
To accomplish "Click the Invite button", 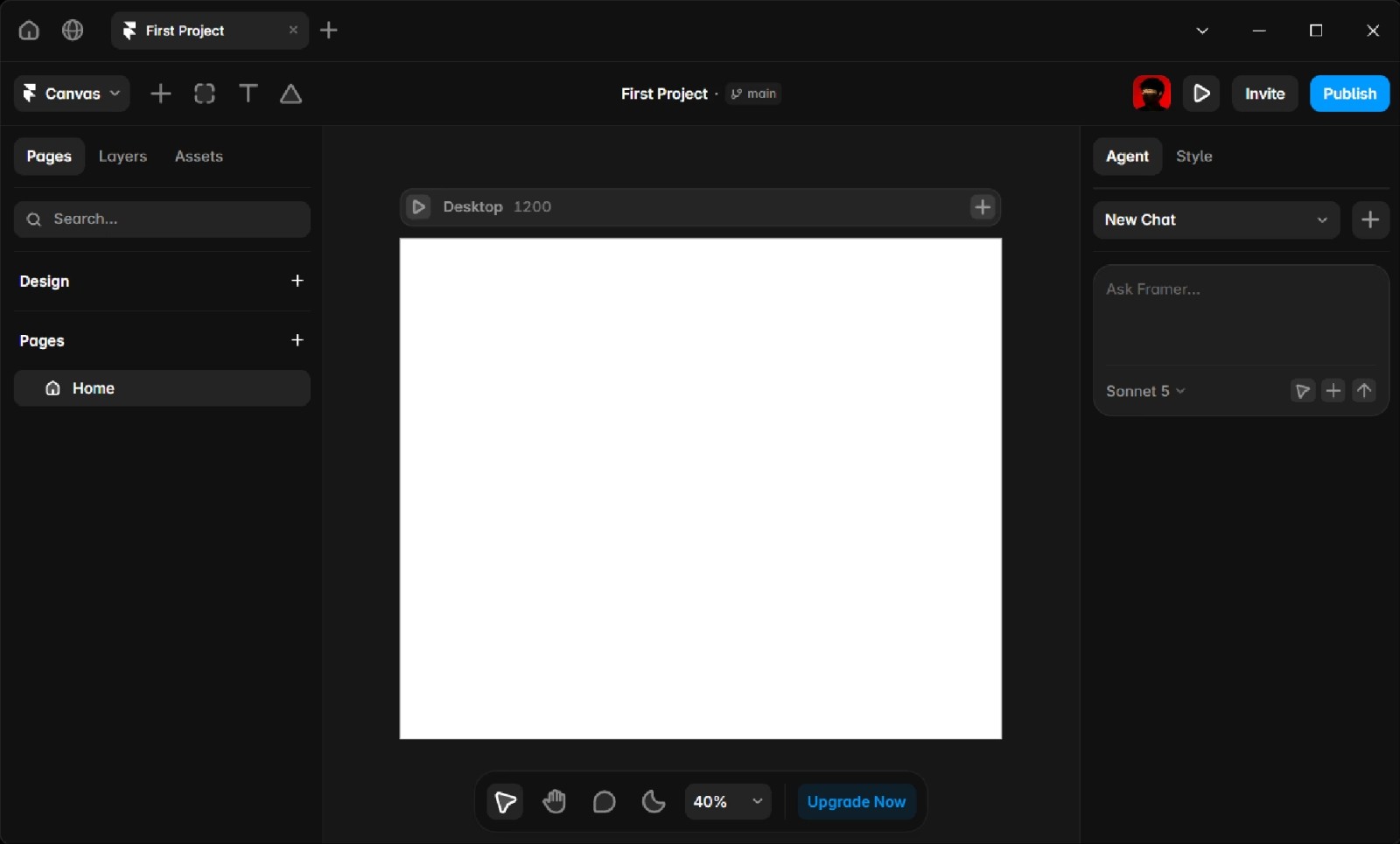I will point(1265,94).
